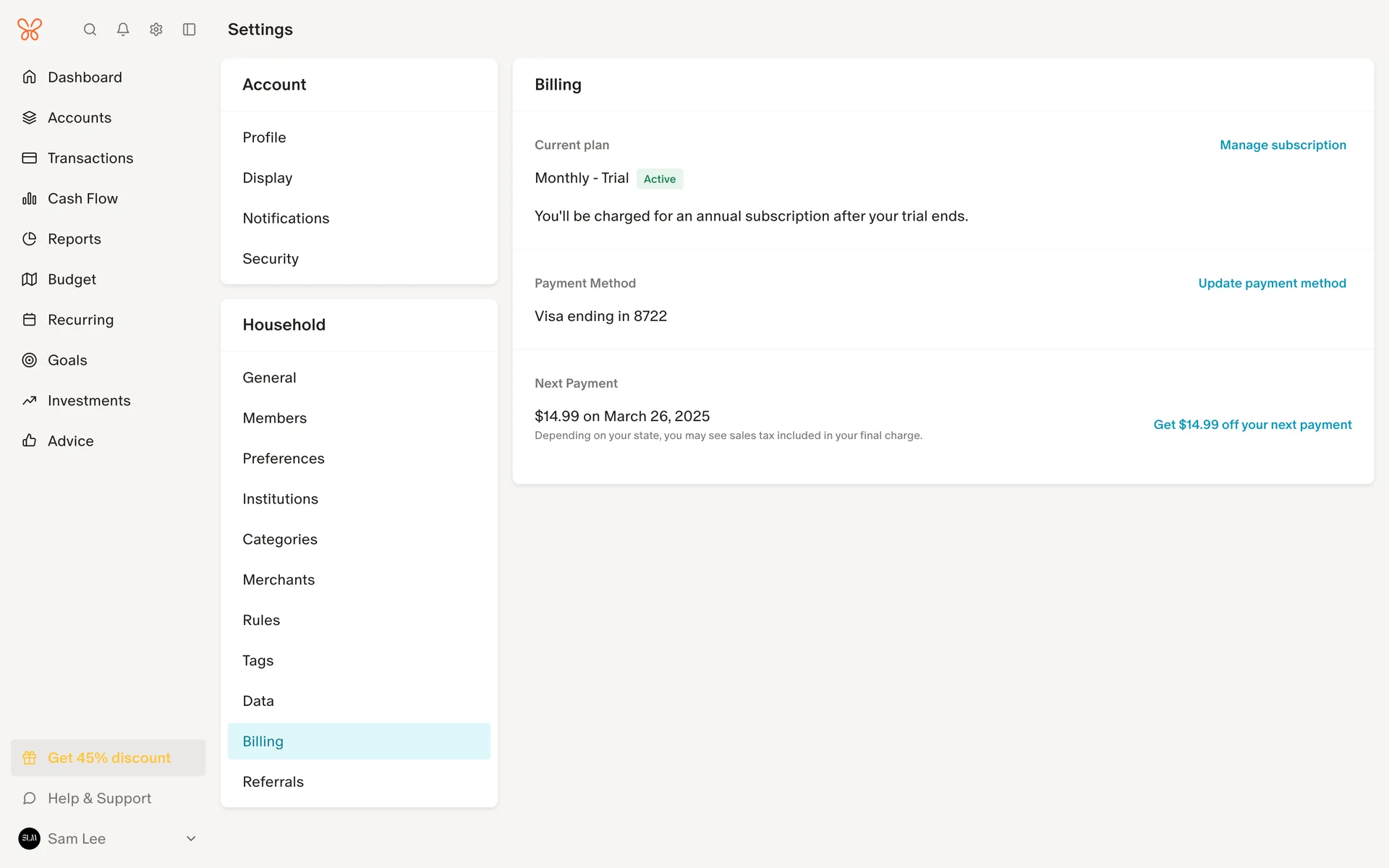Click Update payment method link
This screenshot has height=868, width=1389.
[x=1272, y=283]
